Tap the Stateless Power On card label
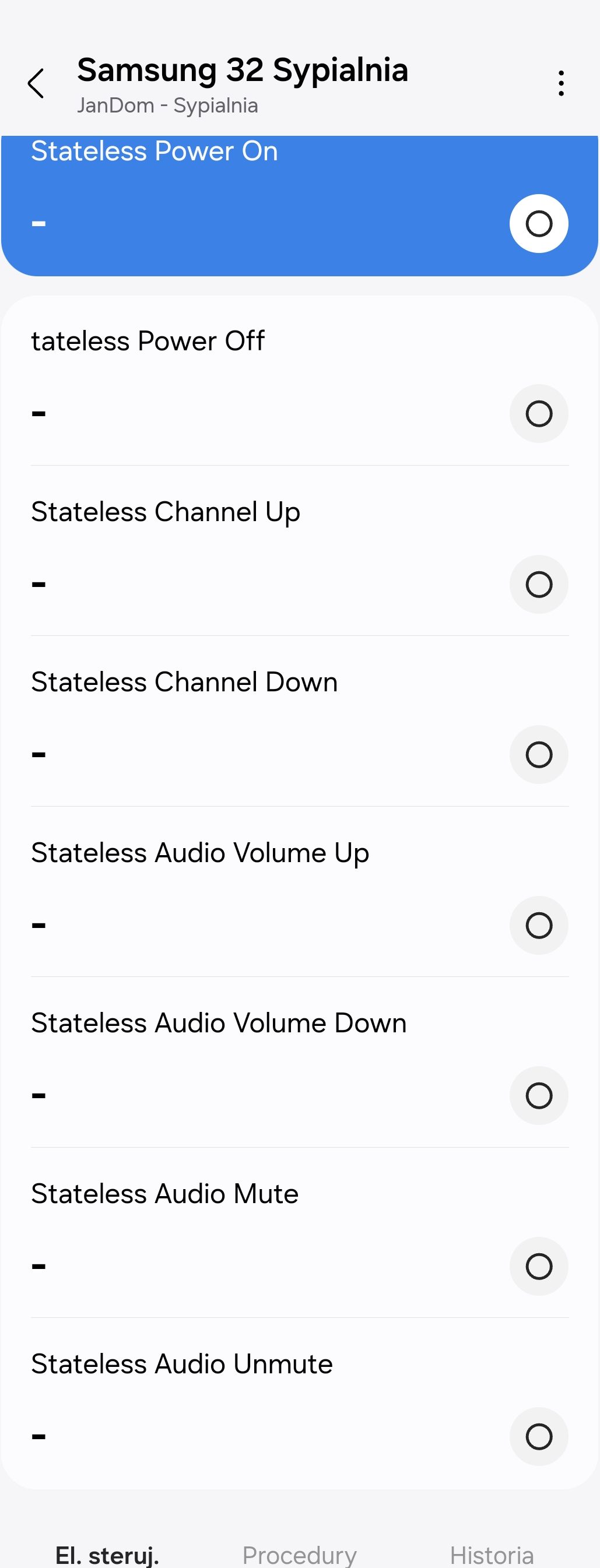 (154, 152)
